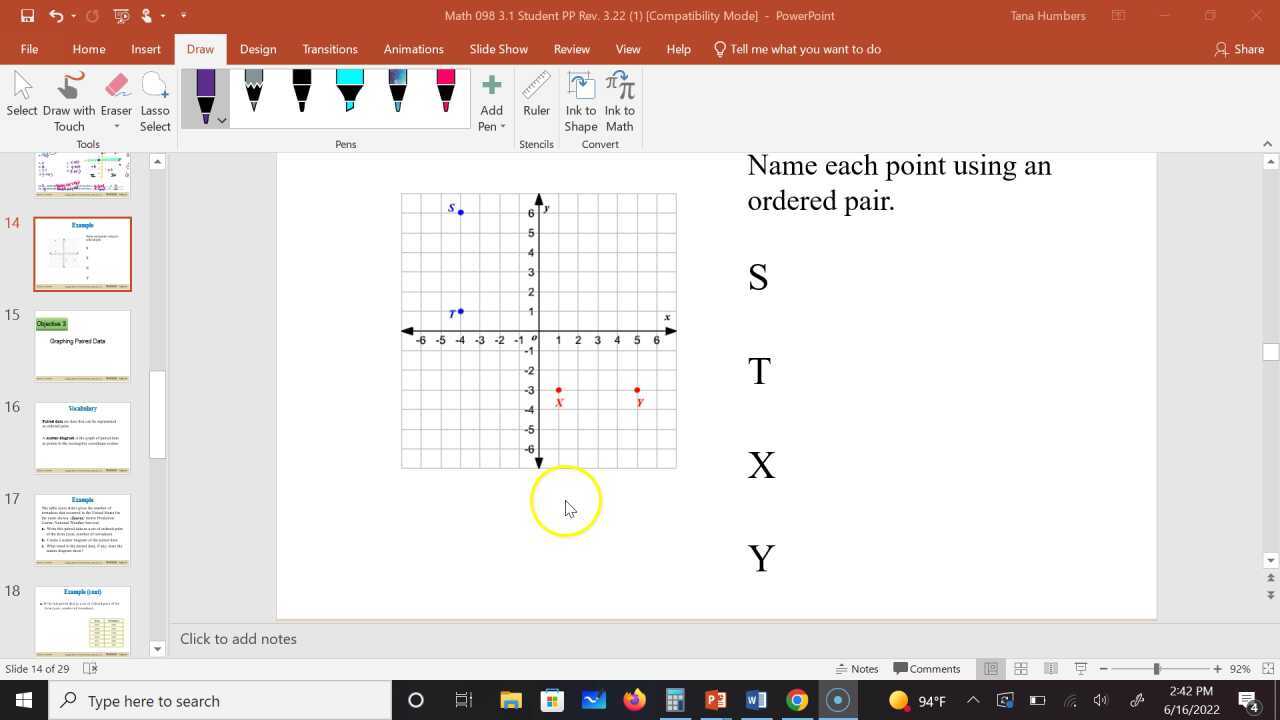Switch to the Animations tab
The height and width of the screenshot is (720, 1280).
pos(413,48)
